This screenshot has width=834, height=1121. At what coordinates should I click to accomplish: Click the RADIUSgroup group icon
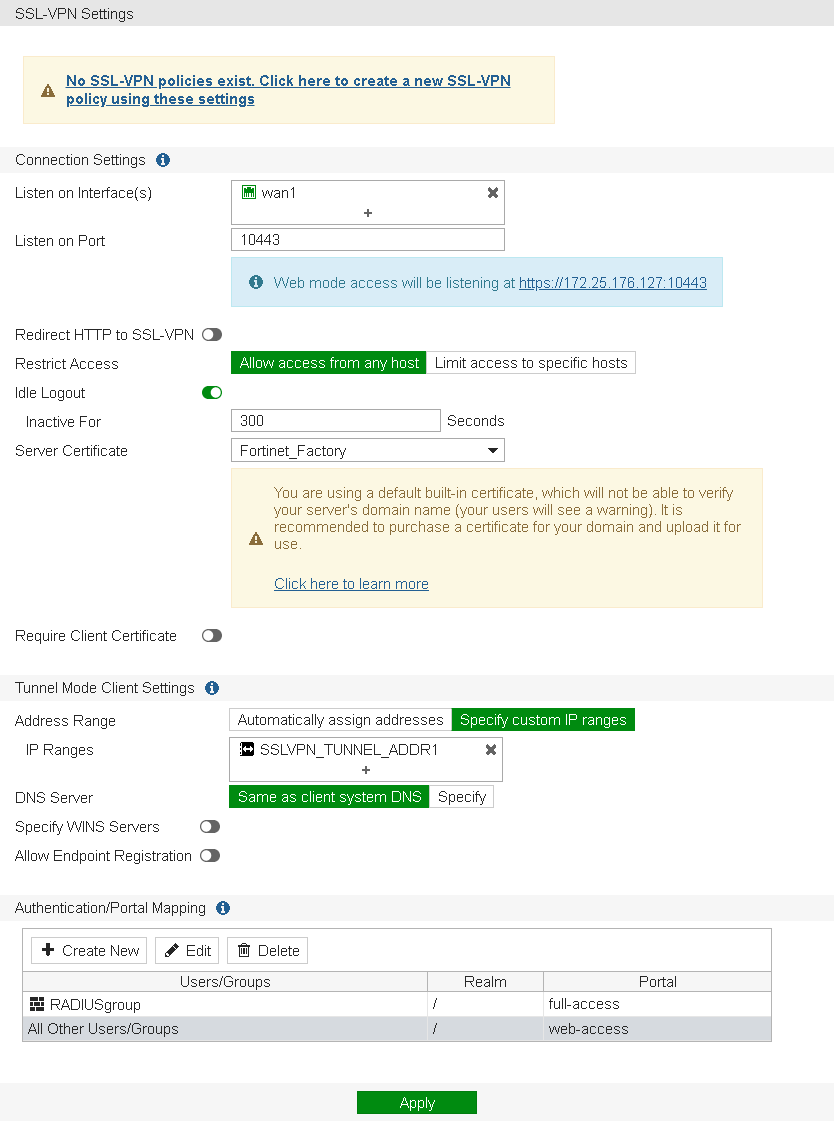[36, 1004]
